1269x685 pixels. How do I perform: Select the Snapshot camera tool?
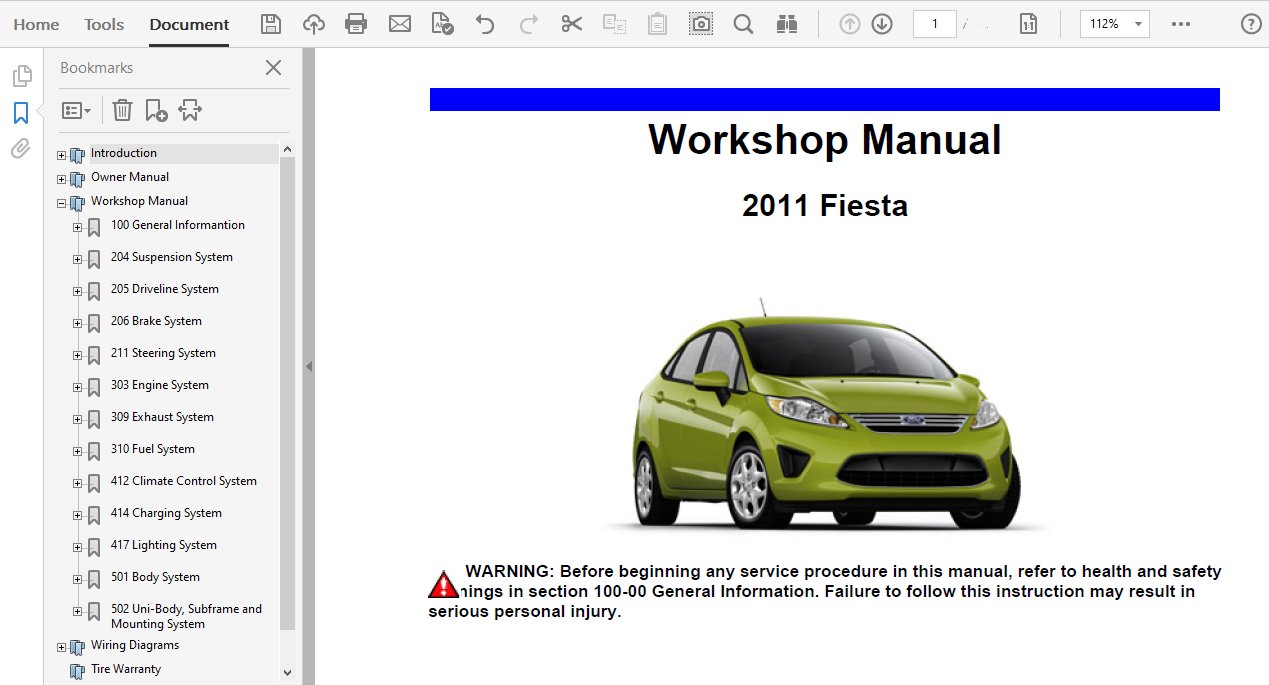coord(701,24)
